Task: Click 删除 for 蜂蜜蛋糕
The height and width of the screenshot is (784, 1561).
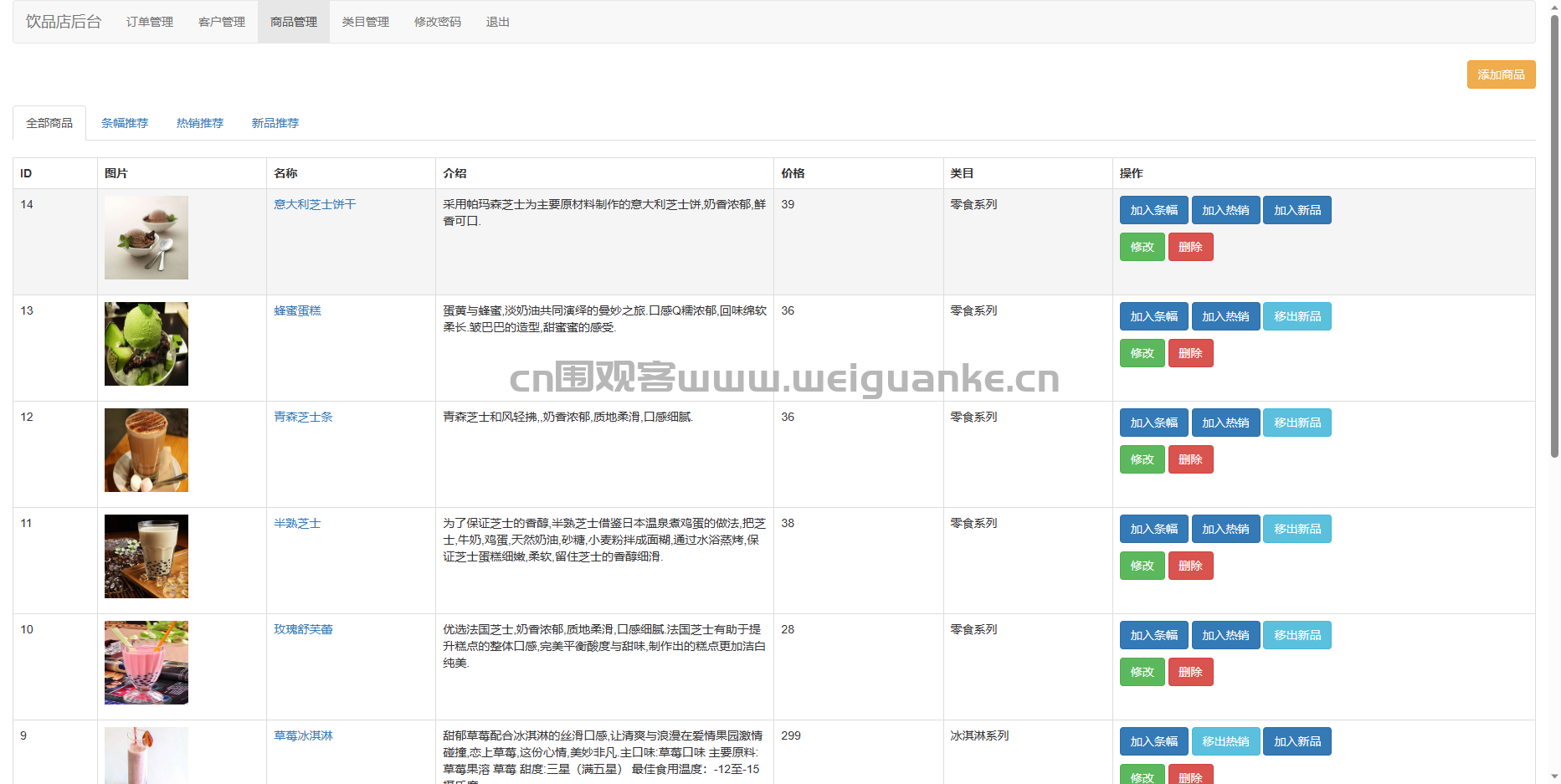Action: [1190, 353]
